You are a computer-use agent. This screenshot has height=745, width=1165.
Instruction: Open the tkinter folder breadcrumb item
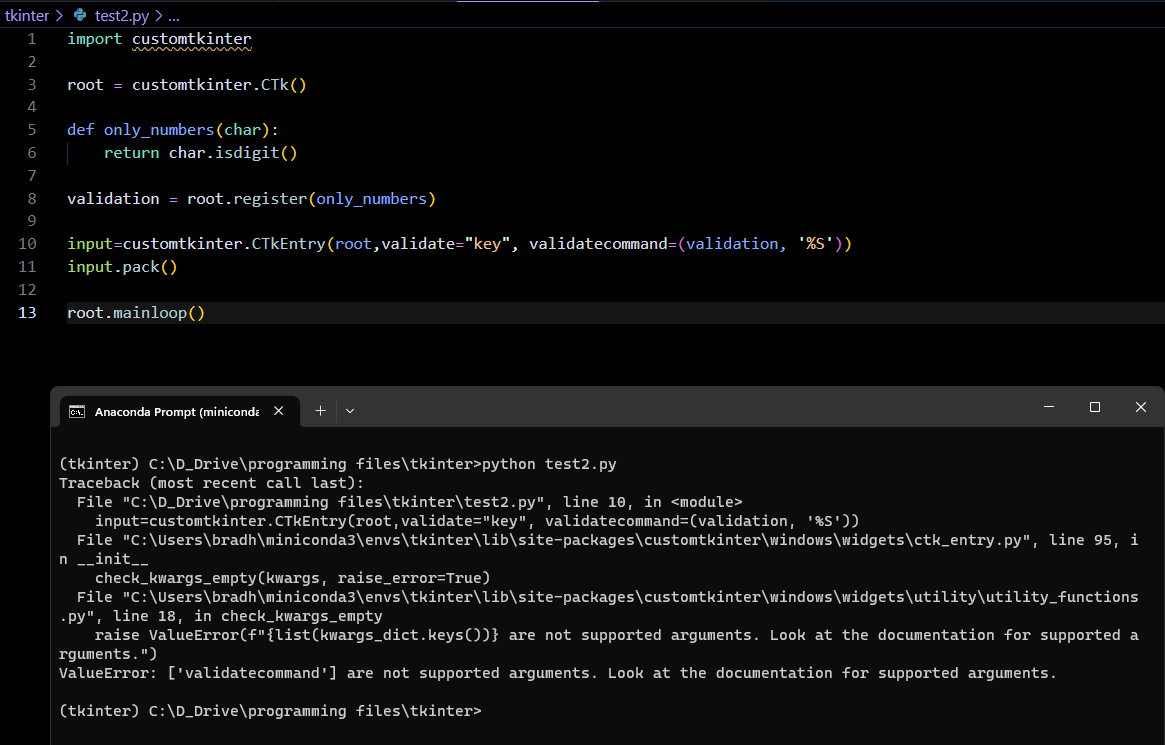point(25,15)
